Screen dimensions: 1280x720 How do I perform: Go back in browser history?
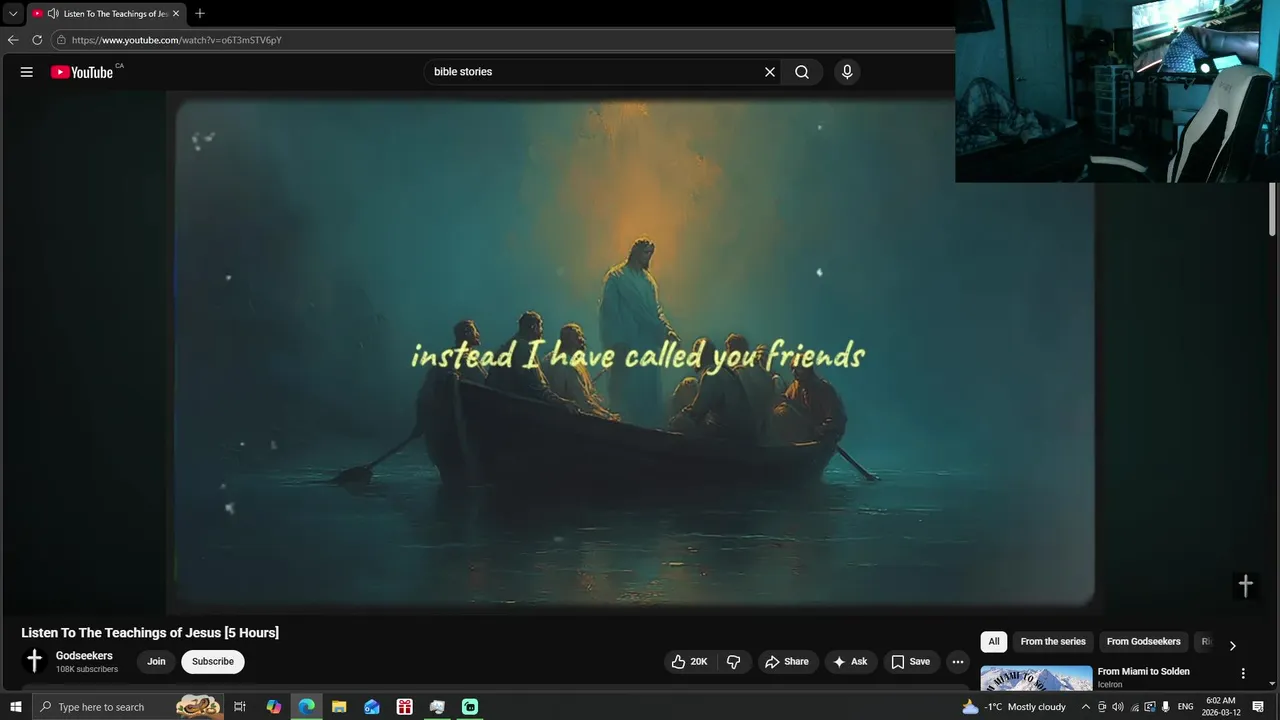[x=13, y=40]
